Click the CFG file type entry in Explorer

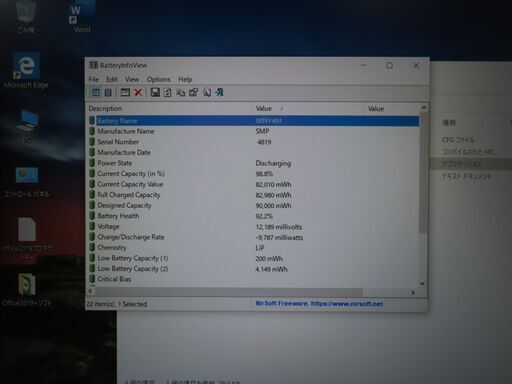coord(458,140)
